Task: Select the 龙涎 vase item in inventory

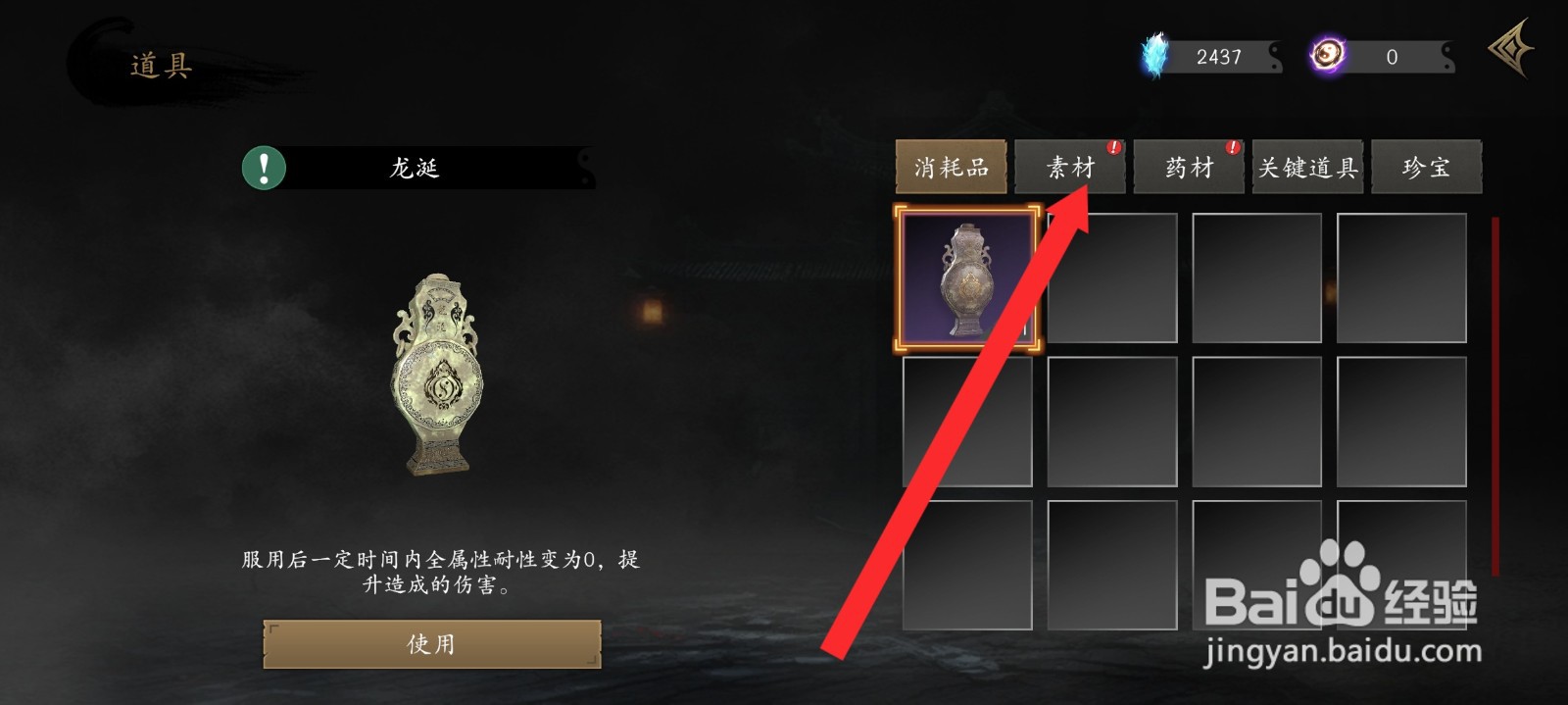Action: pyautogui.click(x=967, y=277)
